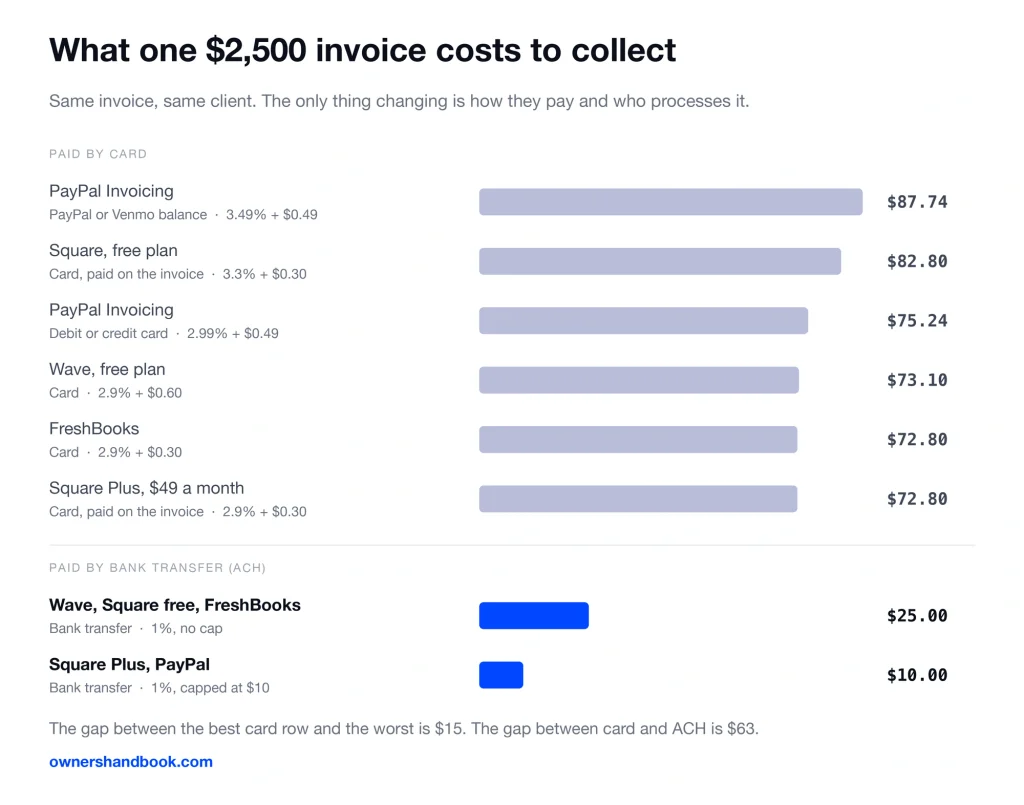1024x805 pixels.
Task: Click the $73.10 amount label
Action: click(x=917, y=380)
